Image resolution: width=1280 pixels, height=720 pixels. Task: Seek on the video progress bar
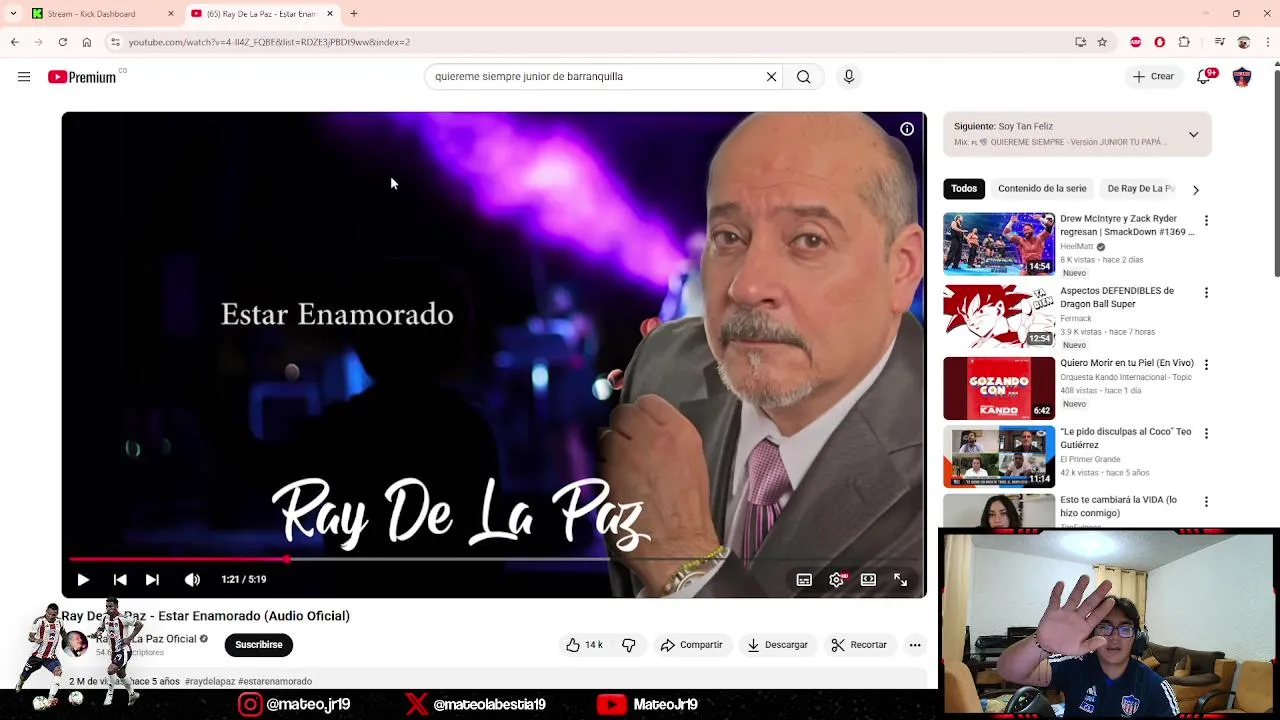tap(494, 559)
